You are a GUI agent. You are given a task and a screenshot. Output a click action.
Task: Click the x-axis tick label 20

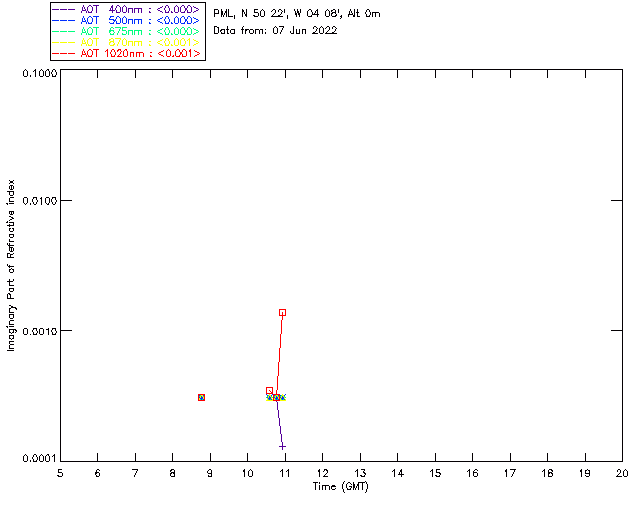[x=622, y=473]
